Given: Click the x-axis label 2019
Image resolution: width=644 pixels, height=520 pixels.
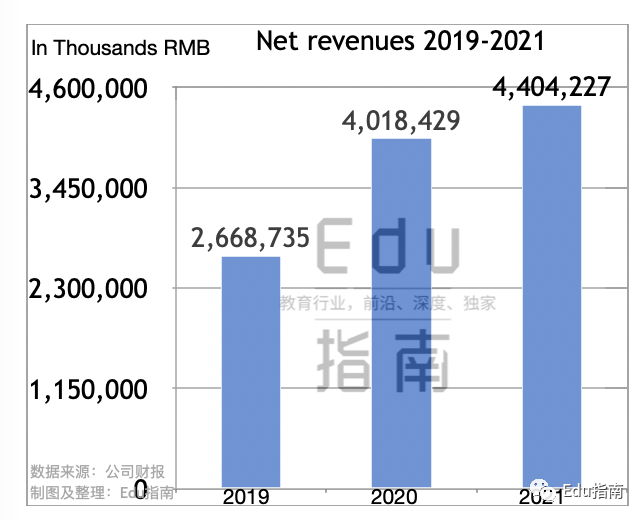Looking at the screenshot, I should [246, 497].
